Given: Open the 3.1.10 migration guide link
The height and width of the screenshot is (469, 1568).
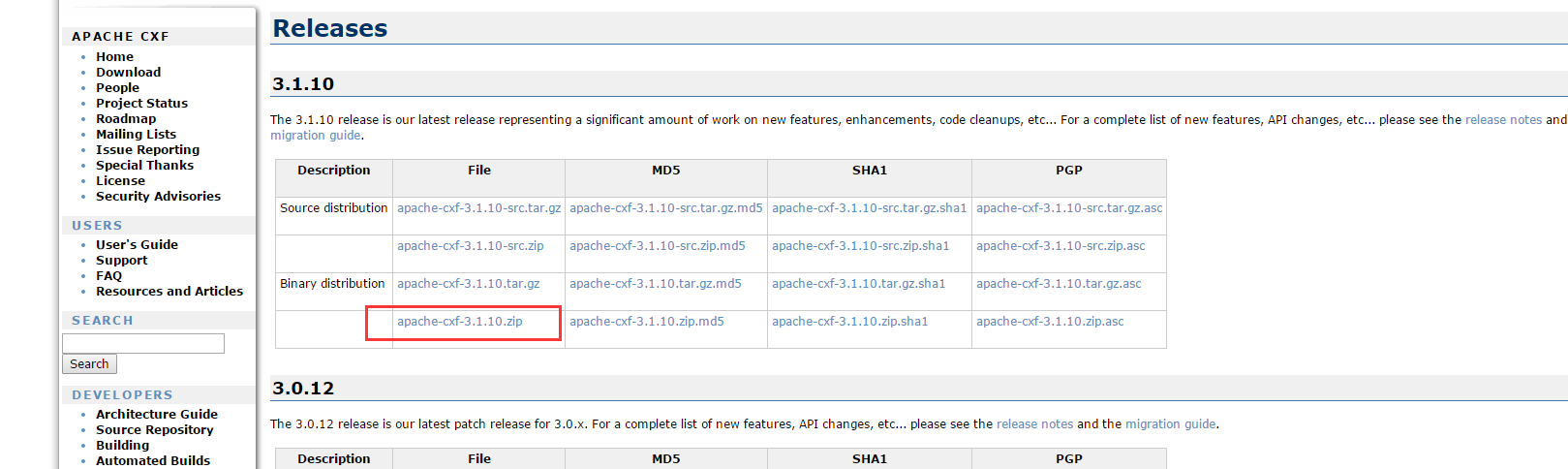Looking at the screenshot, I should 315,136.
